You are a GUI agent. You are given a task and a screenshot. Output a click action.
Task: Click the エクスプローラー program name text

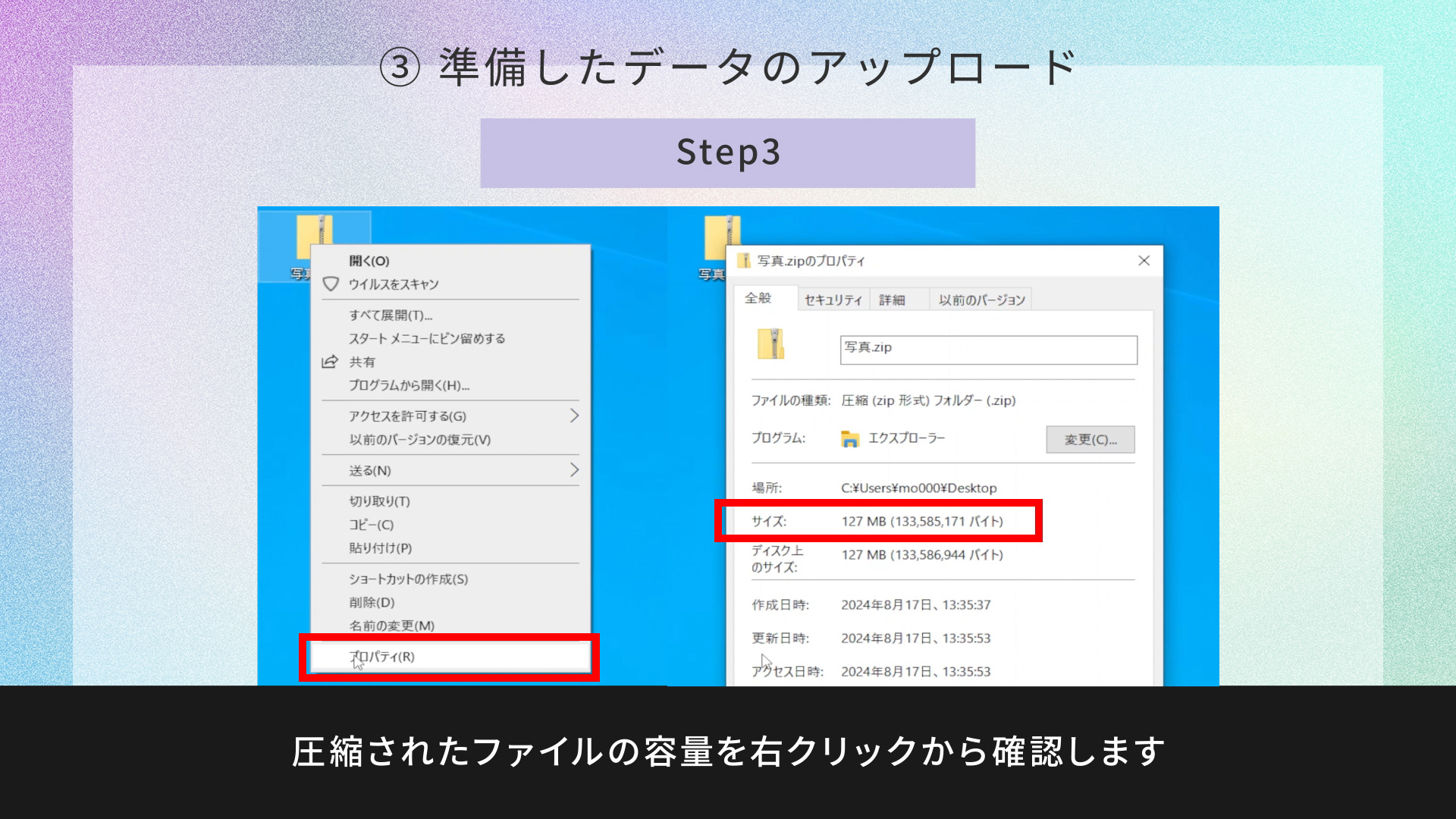[906, 438]
